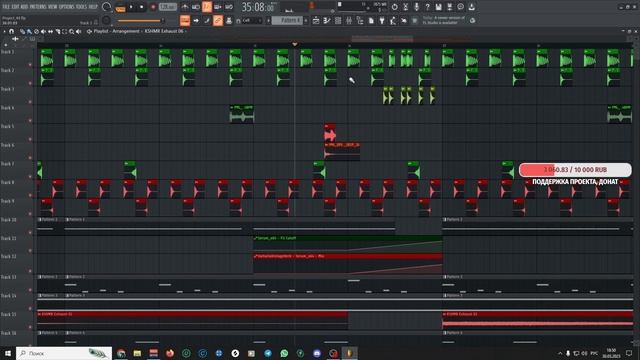The width and height of the screenshot is (640, 360).
Task: Click the 35:08:00 time display
Action: coord(258,7)
